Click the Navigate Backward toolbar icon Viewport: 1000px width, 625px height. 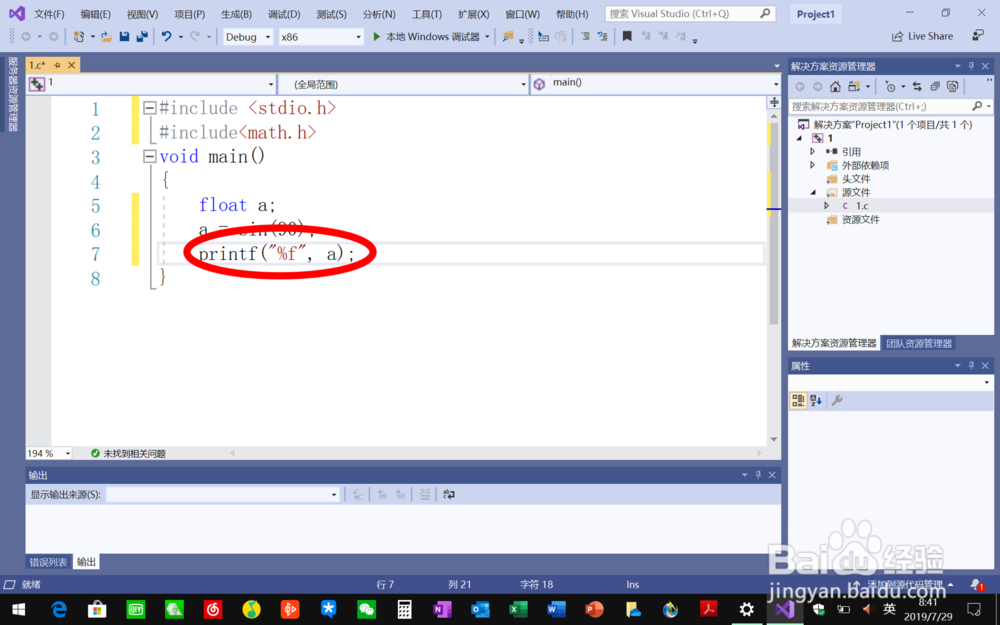(26, 37)
